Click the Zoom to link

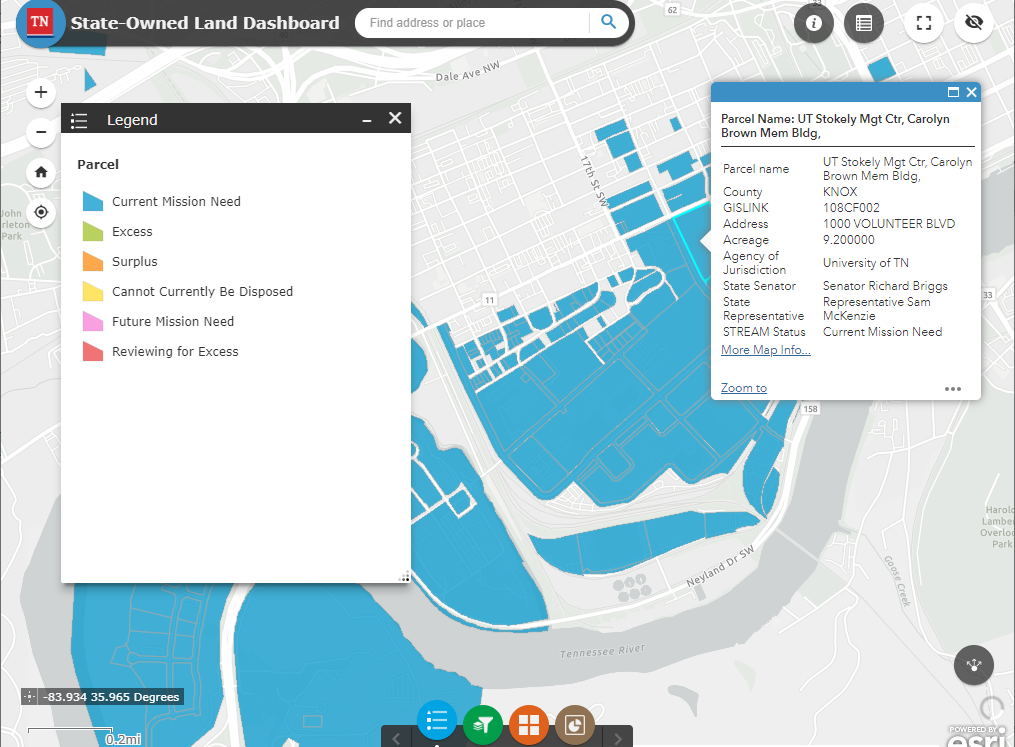click(x=744, y=388)
